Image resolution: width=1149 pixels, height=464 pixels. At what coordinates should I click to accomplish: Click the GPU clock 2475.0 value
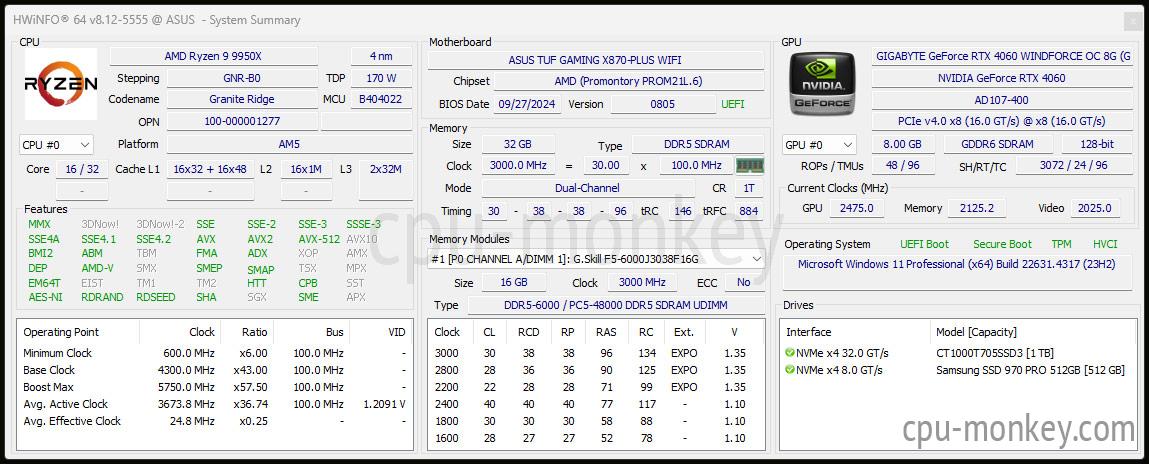pos(857,208)
